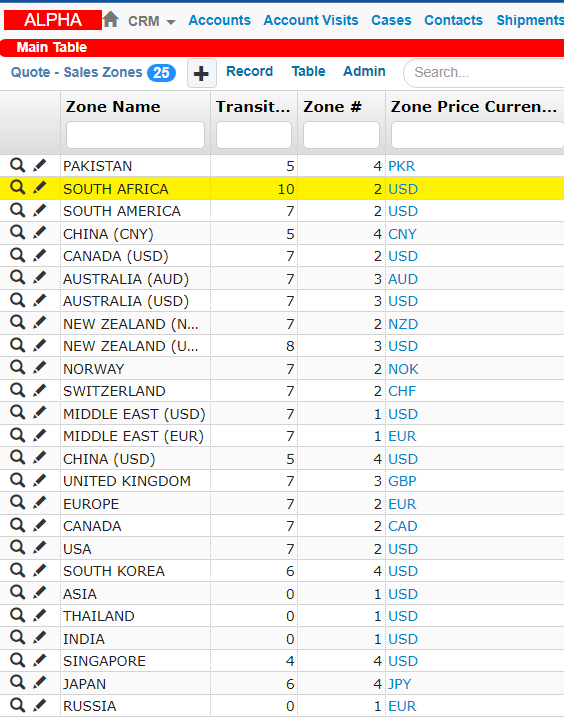564x718 pixels.
Task: View SINGAPORE record via magnifier icon
Action: tap(17, 660)
